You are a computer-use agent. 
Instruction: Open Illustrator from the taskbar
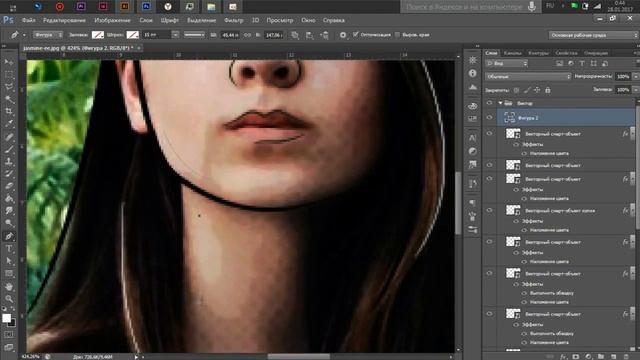click(x=124, y=7)
